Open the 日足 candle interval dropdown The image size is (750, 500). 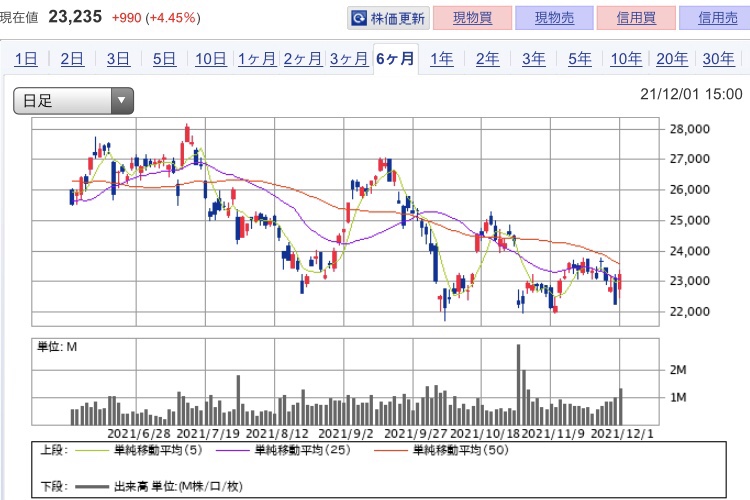pyautogui.click(x=73, y=101)
